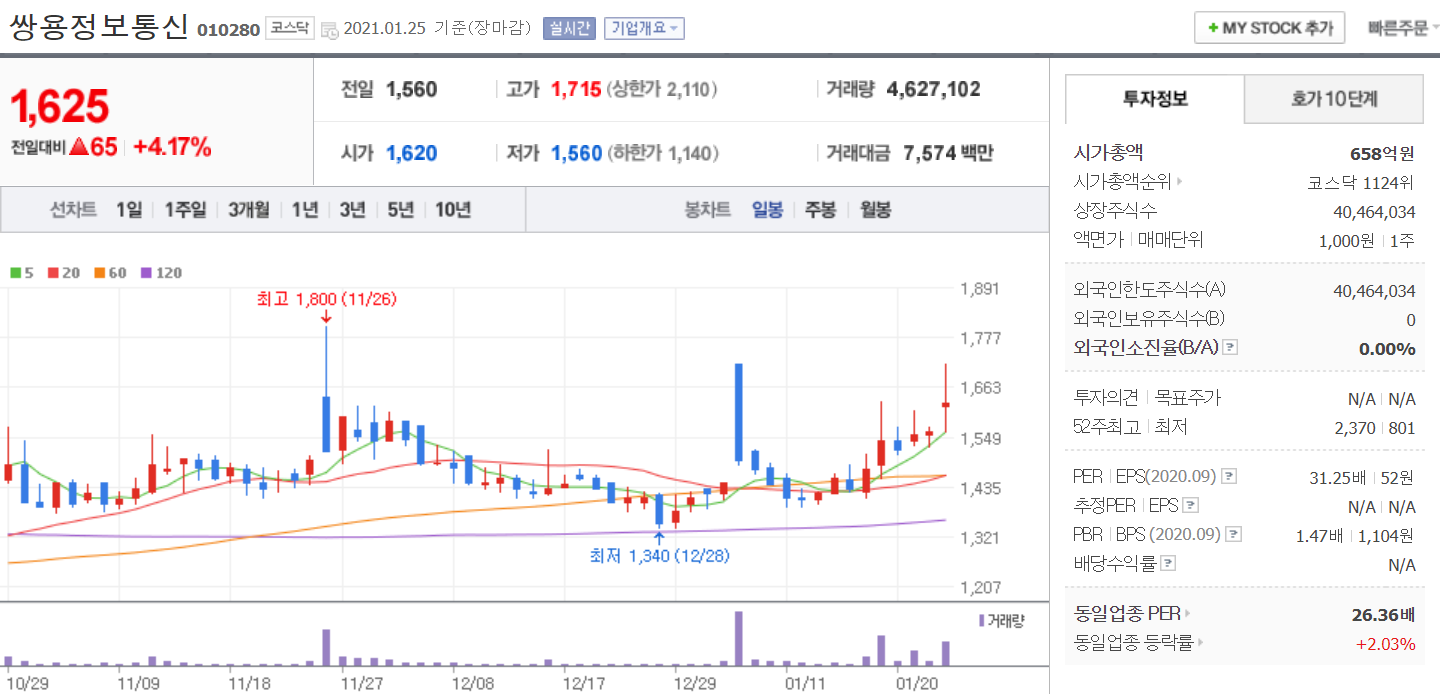Click the purple 120-day moving average legend swatch

point(146,273)
